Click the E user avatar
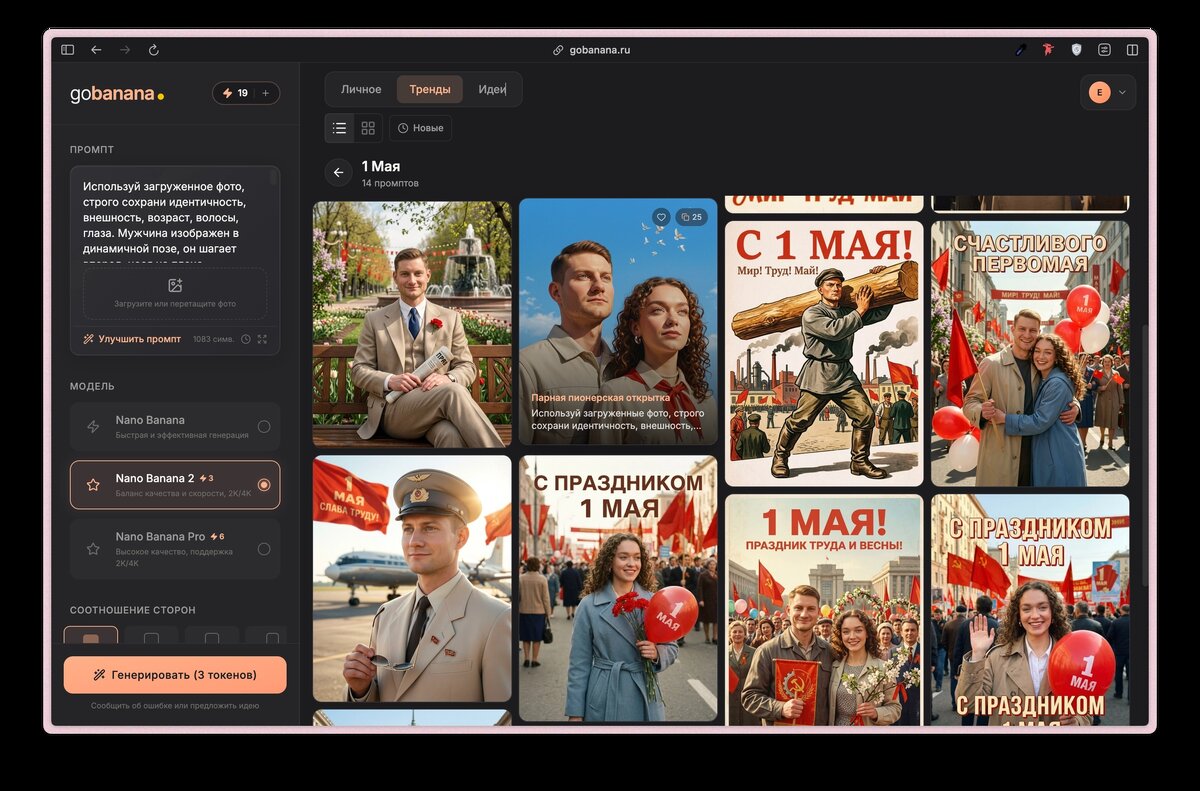The width and height of the screenshot is (1200, 791). 1099,93
